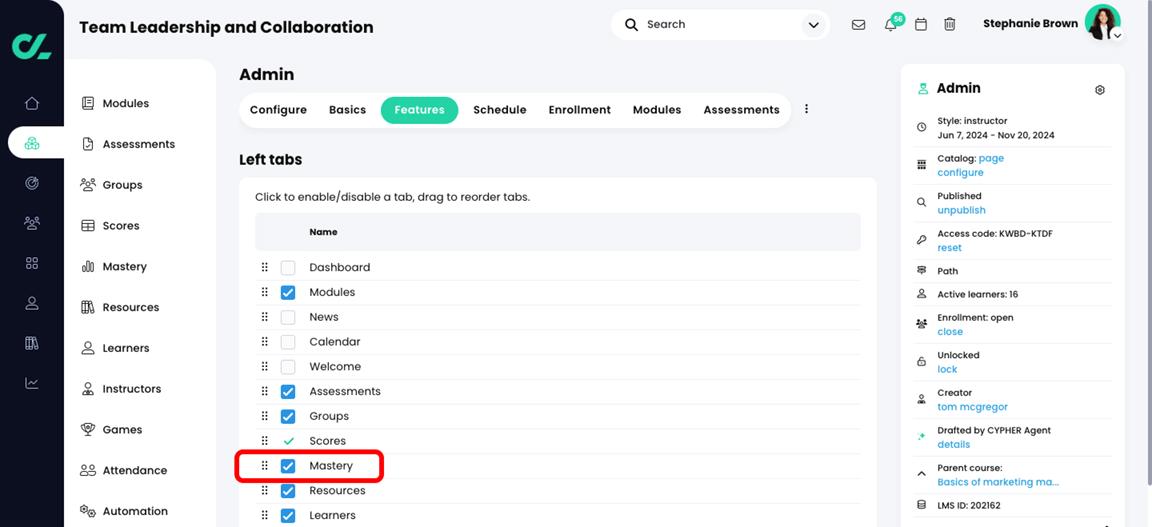Enable the Calendar tab checkbox
Image resolution: width=1152 pixels, height=527 pixels.
(x=288, y=342)
